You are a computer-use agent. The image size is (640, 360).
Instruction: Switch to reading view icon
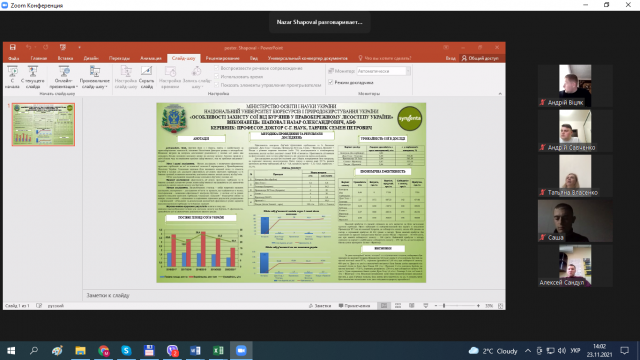point(411,306)
